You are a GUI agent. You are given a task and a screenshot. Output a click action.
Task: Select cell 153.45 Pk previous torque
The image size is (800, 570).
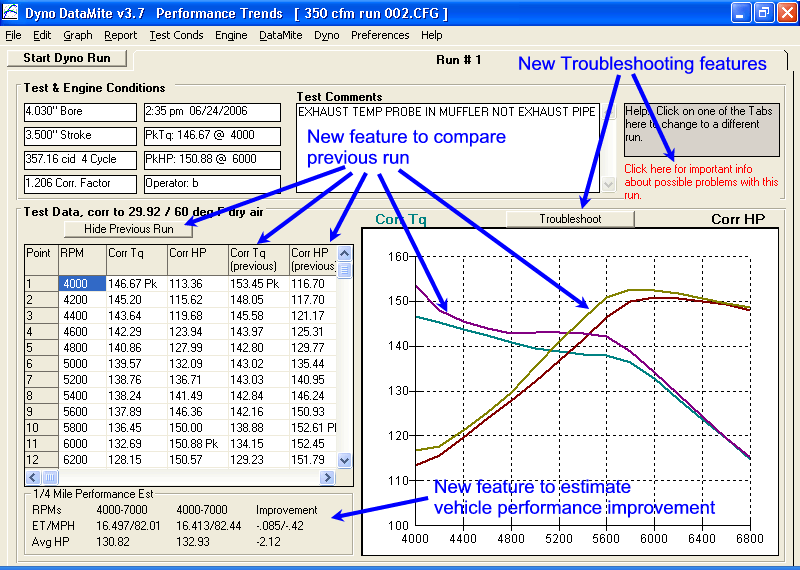coord(259,284)
